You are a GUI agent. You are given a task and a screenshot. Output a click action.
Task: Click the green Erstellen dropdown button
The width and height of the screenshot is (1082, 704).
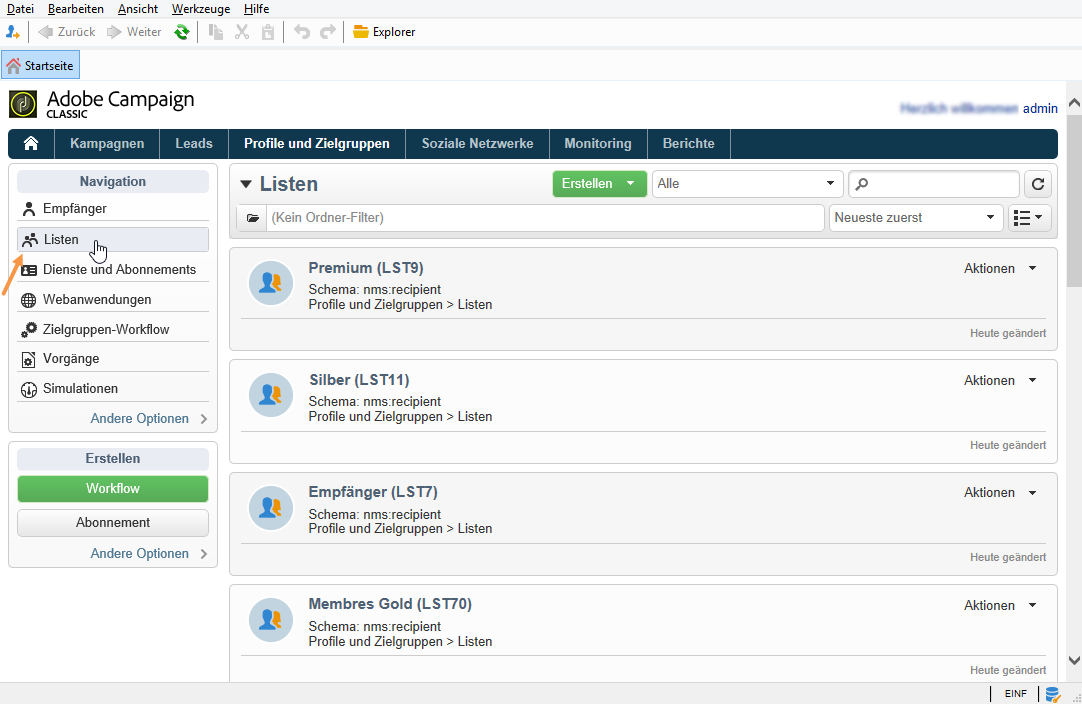coord(599,184)
